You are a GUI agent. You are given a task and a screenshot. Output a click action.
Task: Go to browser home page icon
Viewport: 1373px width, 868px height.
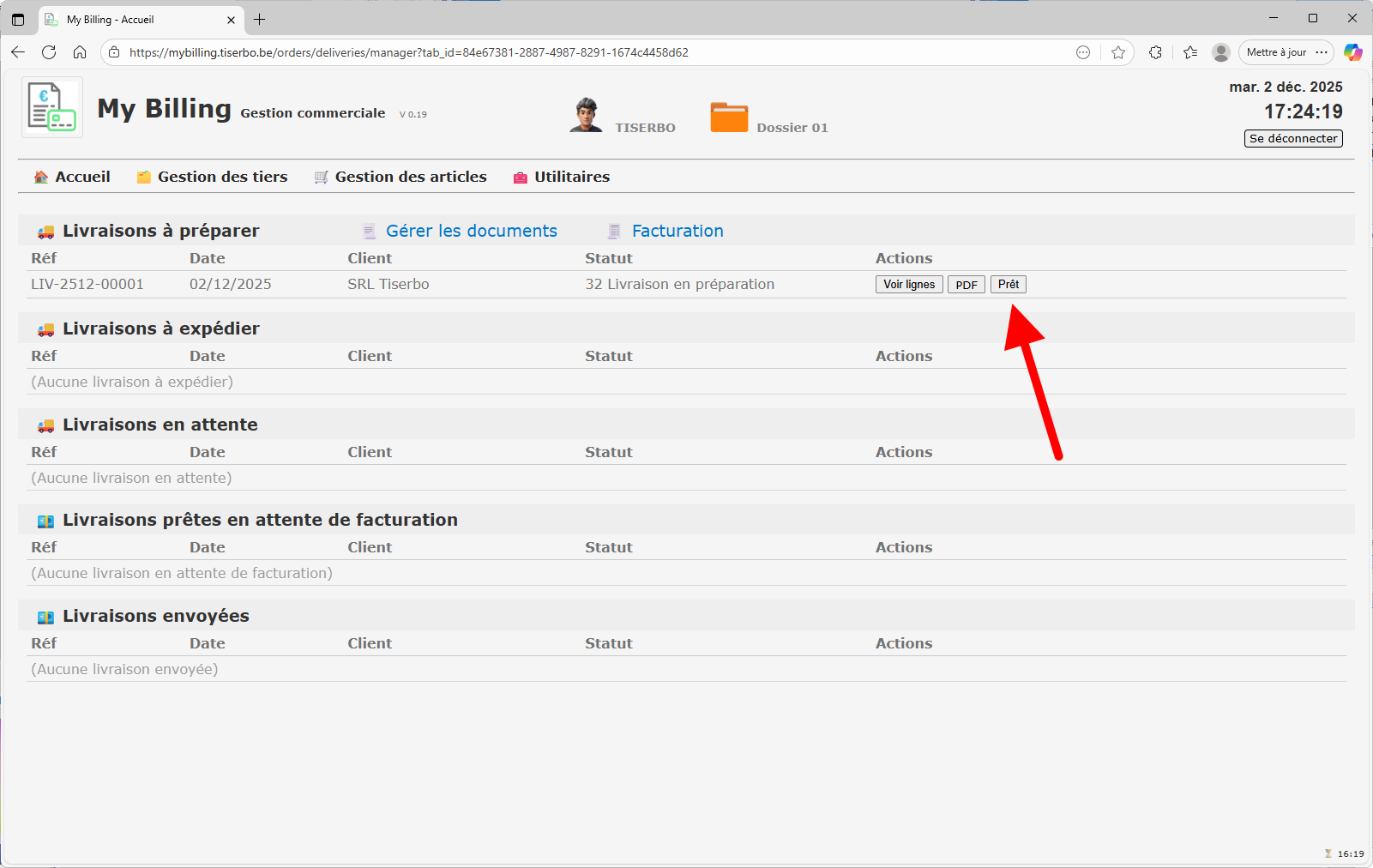pyautogui.click(x=80, y=52)
